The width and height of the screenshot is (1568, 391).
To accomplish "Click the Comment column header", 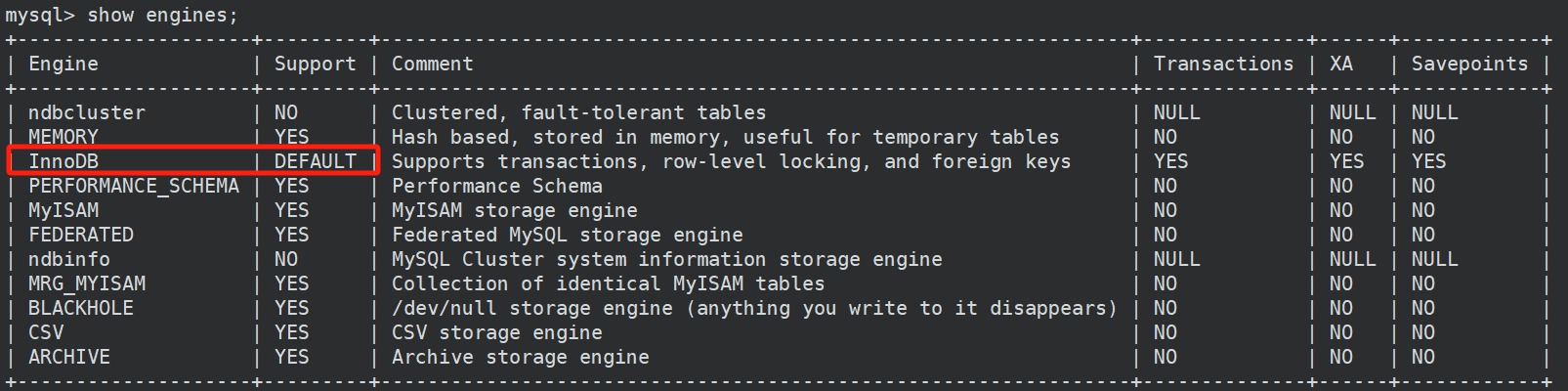I will (x=432, y=64).
